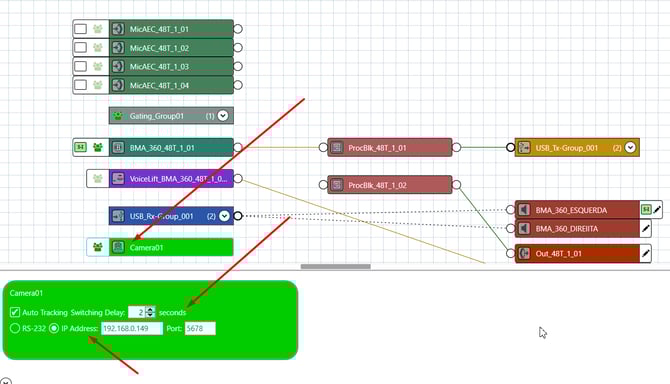Click the USB_Tx-Group_001 block icon
Screen dimensions: 670x384
[524, 148]
